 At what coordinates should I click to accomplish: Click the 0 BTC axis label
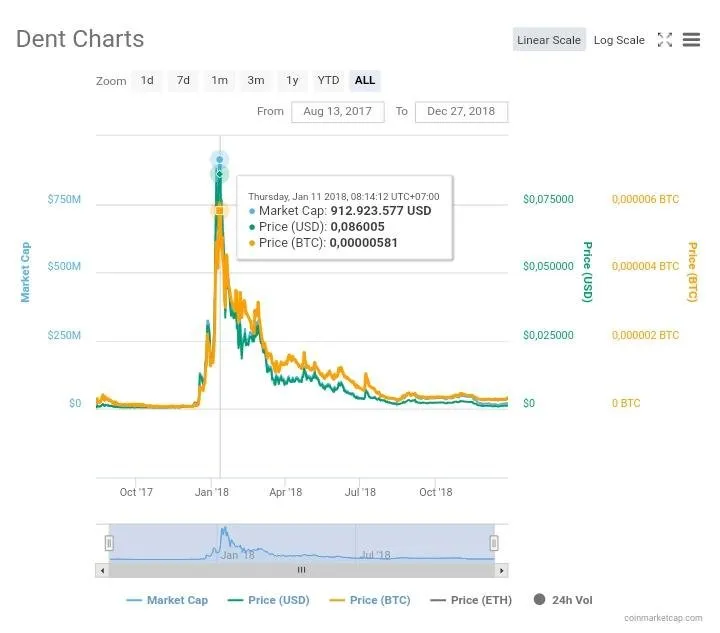626,403
